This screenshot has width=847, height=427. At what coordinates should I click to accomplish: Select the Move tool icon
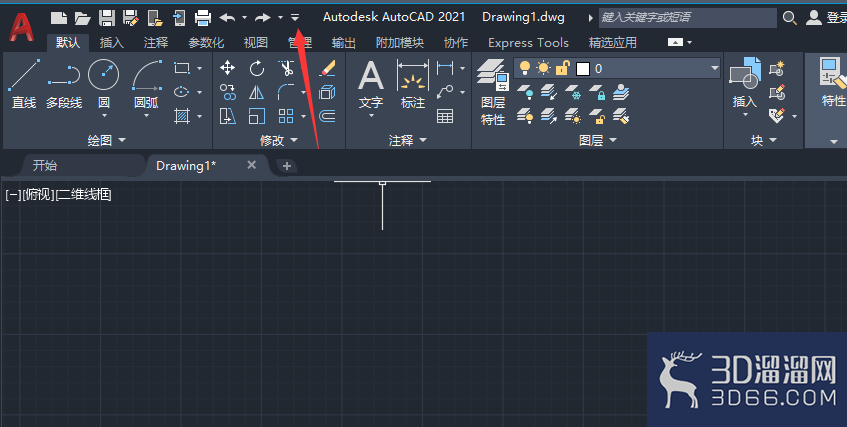coord(227,68)
